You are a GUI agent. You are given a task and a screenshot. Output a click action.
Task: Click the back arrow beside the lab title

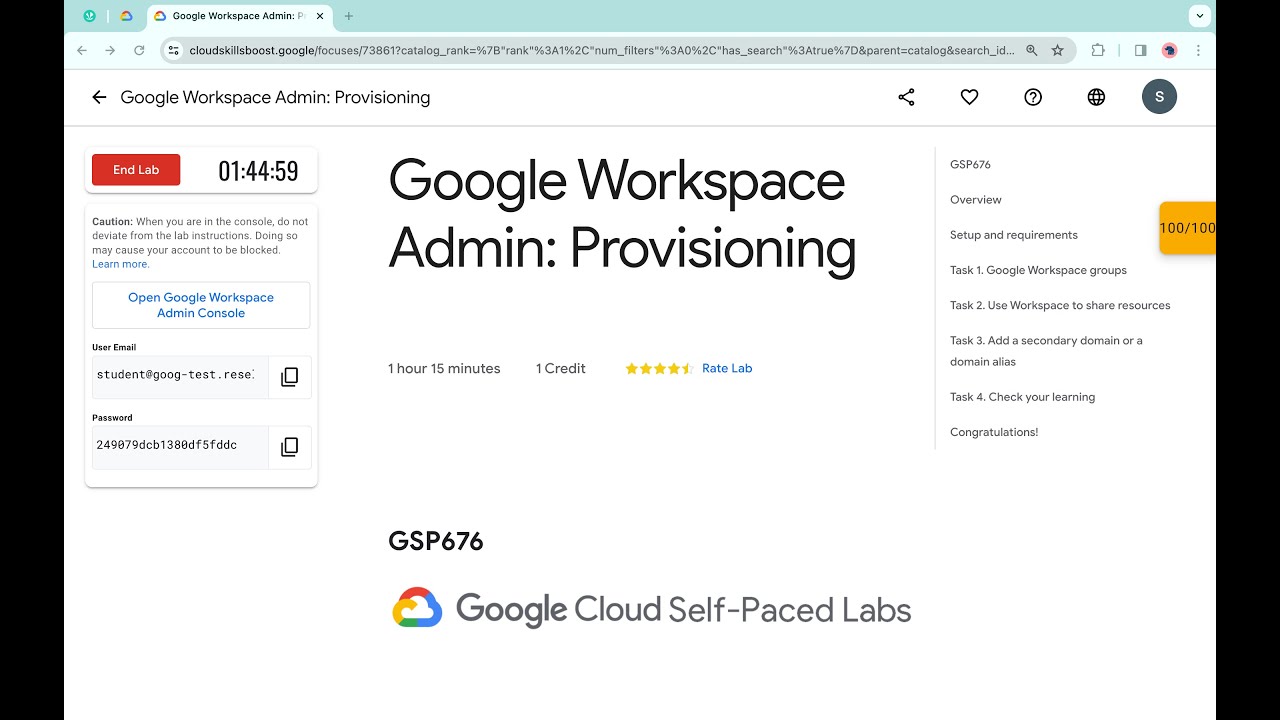click(99, 97)
